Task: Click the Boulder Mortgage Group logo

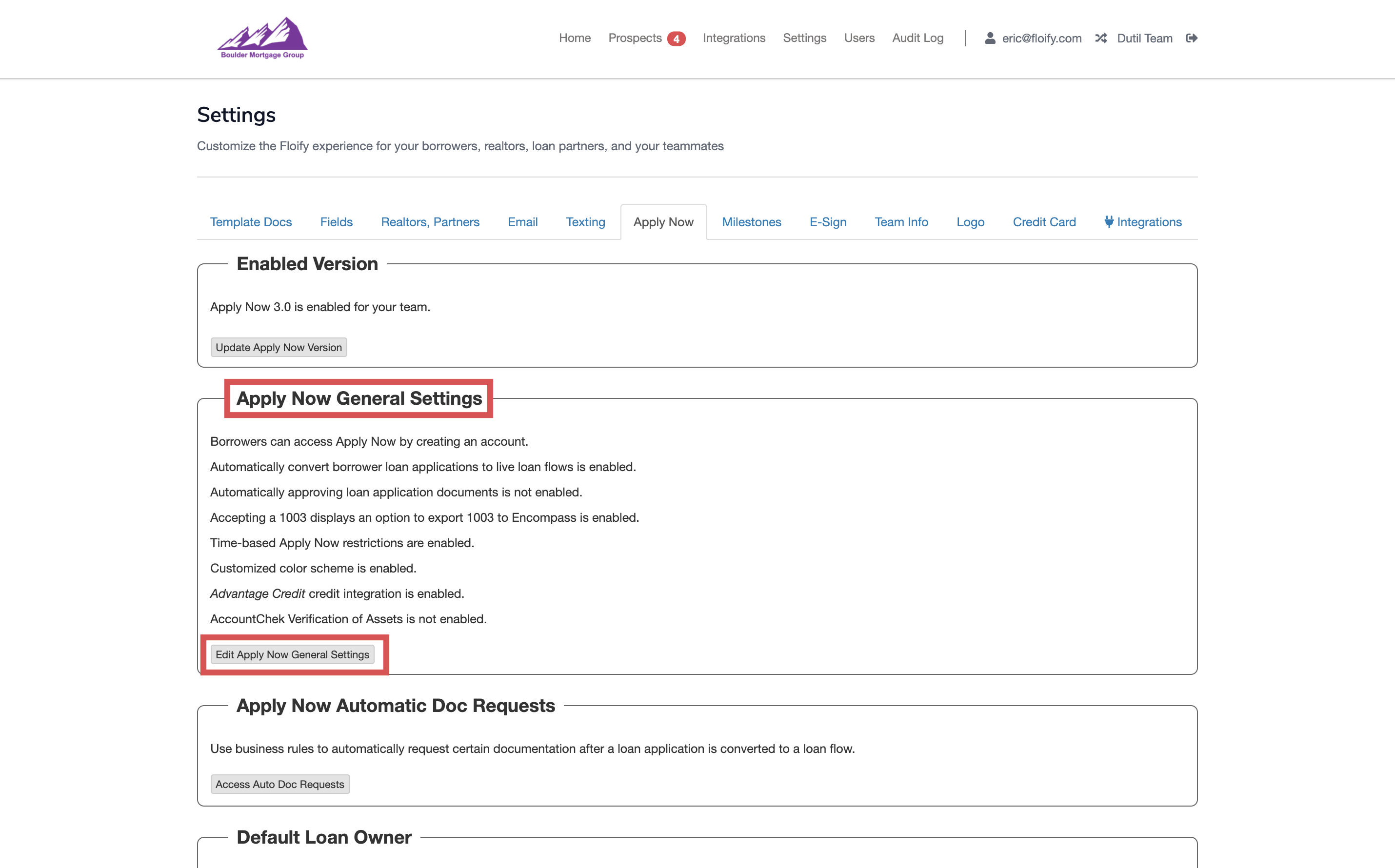Action: tap(262, 38)
